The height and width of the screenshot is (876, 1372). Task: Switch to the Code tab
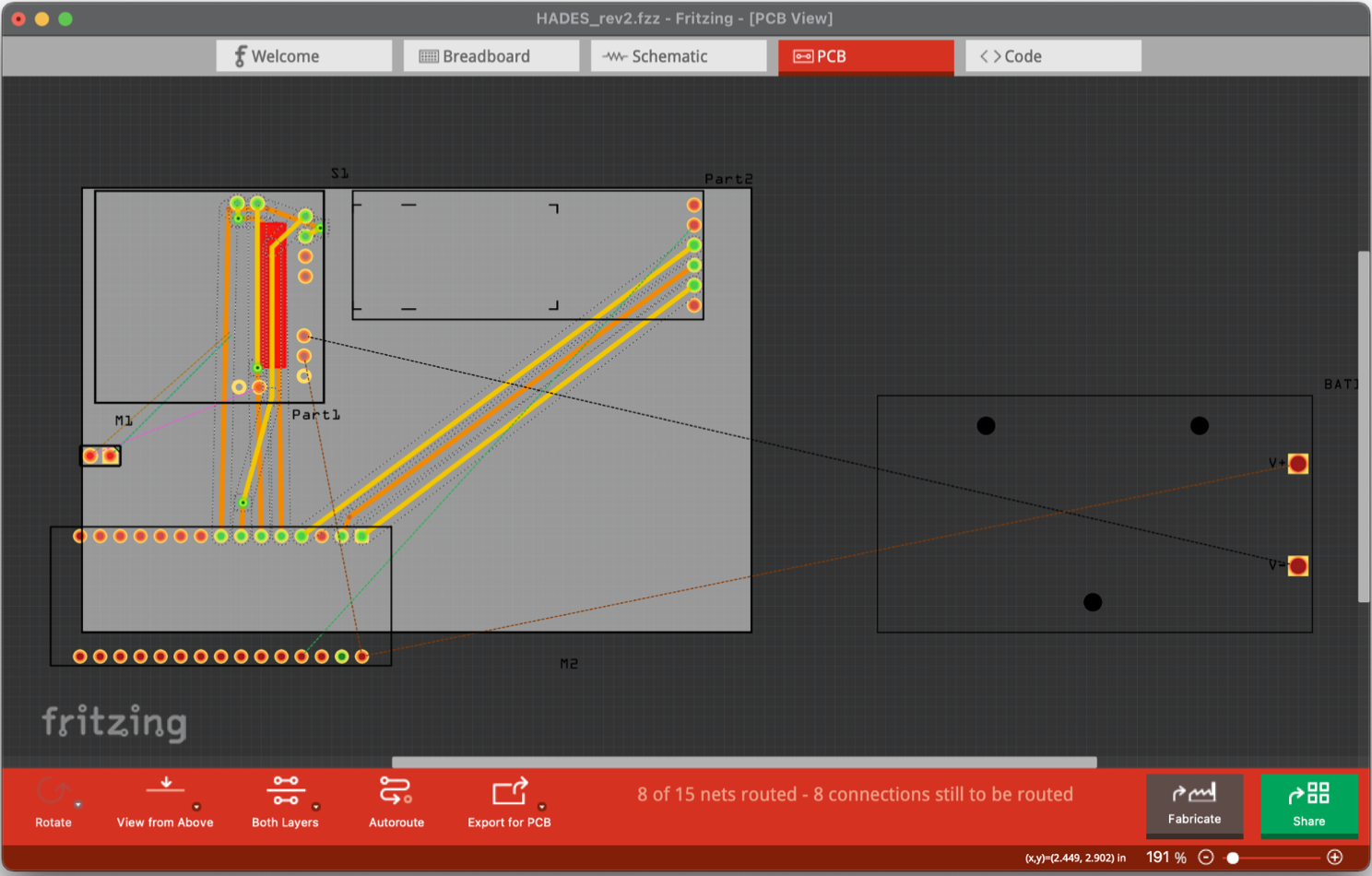[x=1053, y=56]
